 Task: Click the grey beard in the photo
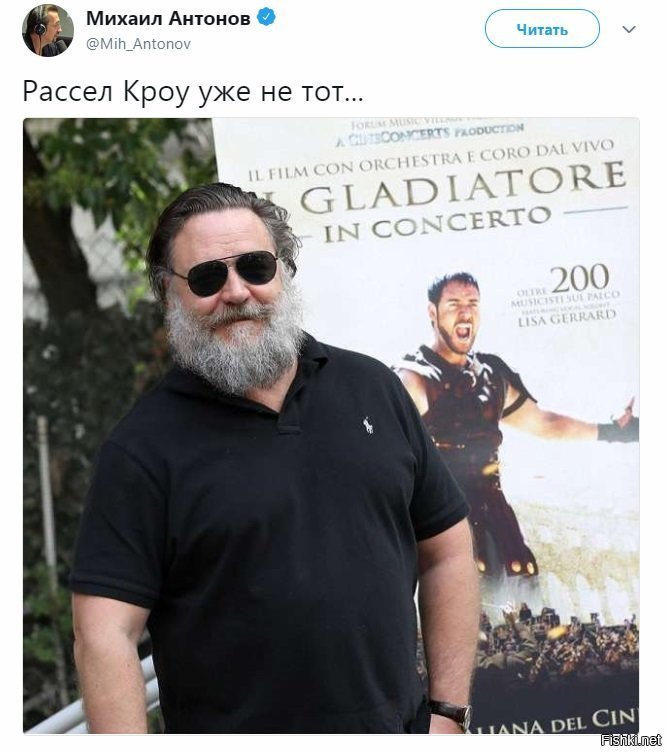pyautogui.click(x=235, y=341)
